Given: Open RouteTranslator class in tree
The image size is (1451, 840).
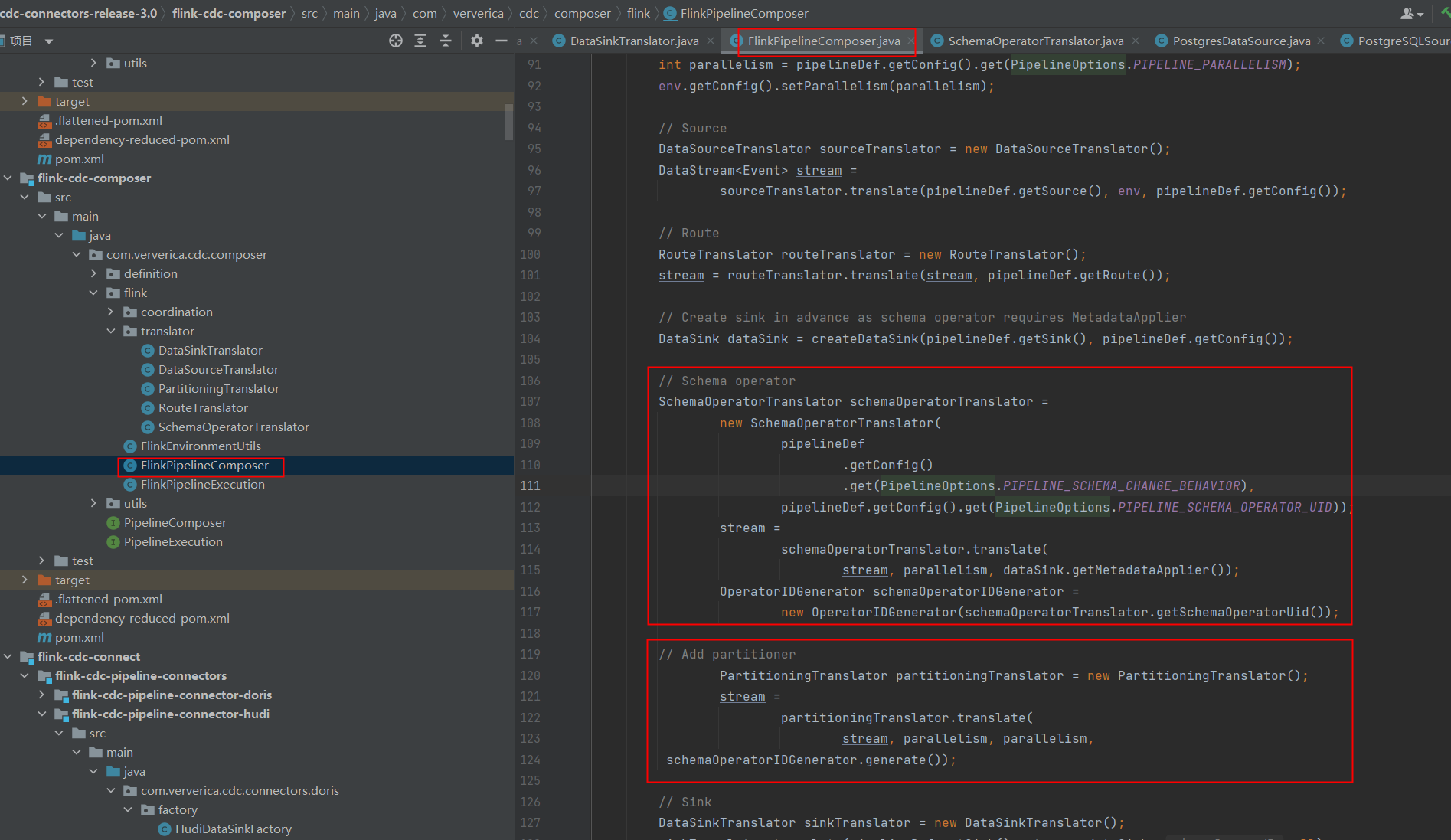Looking at the screenshot, I should click(x=203, y=407).
